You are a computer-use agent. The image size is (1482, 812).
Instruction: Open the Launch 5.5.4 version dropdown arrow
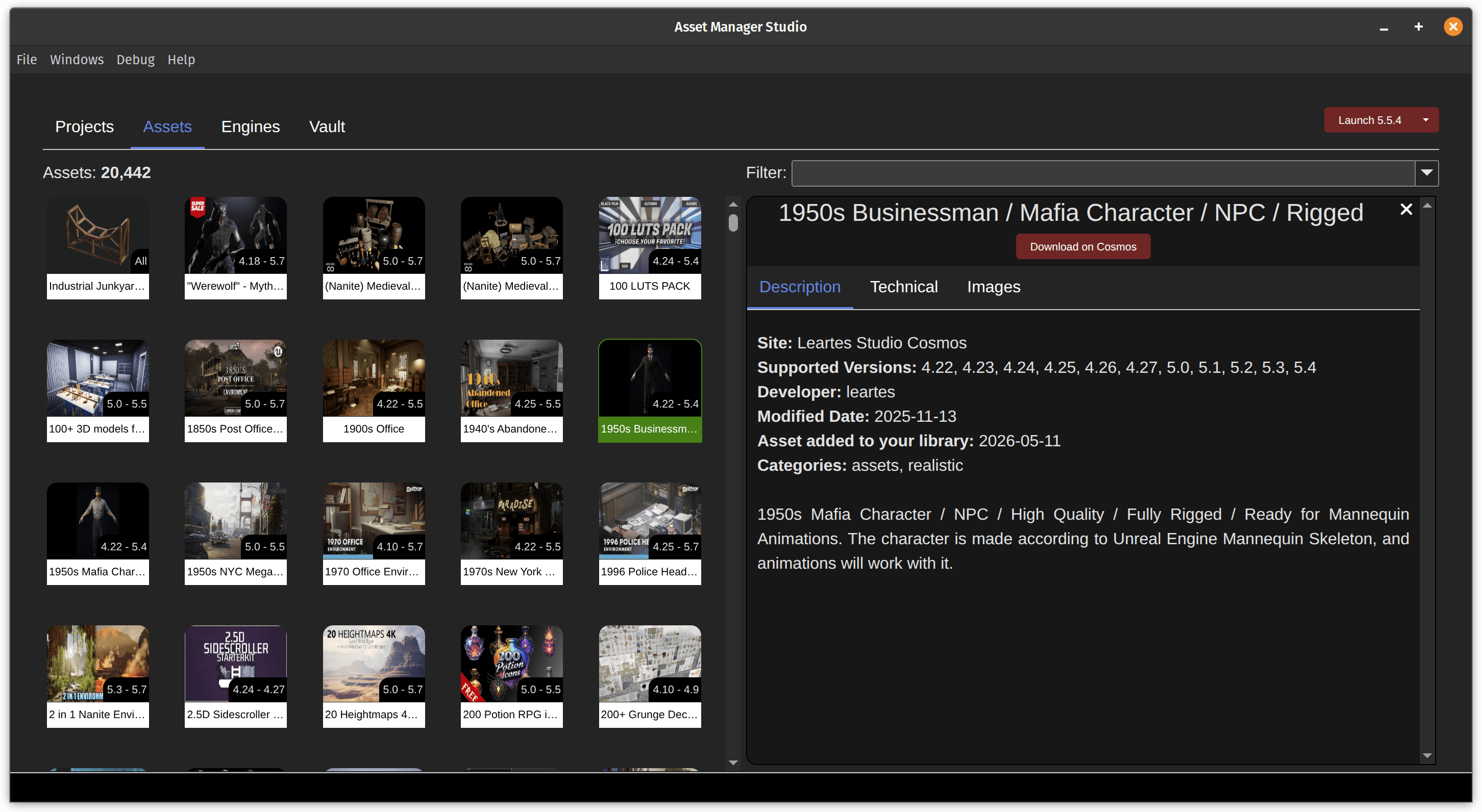(1426, 120)
